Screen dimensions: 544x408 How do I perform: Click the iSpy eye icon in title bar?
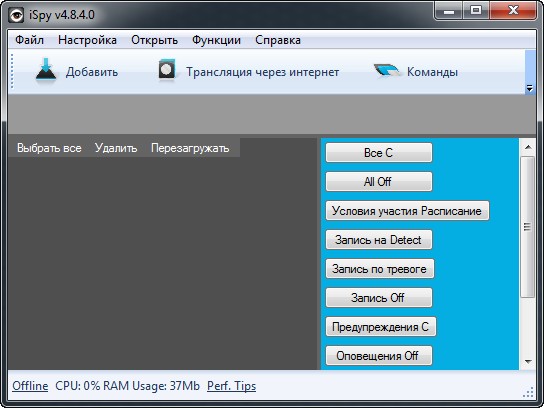click(16, 15)
